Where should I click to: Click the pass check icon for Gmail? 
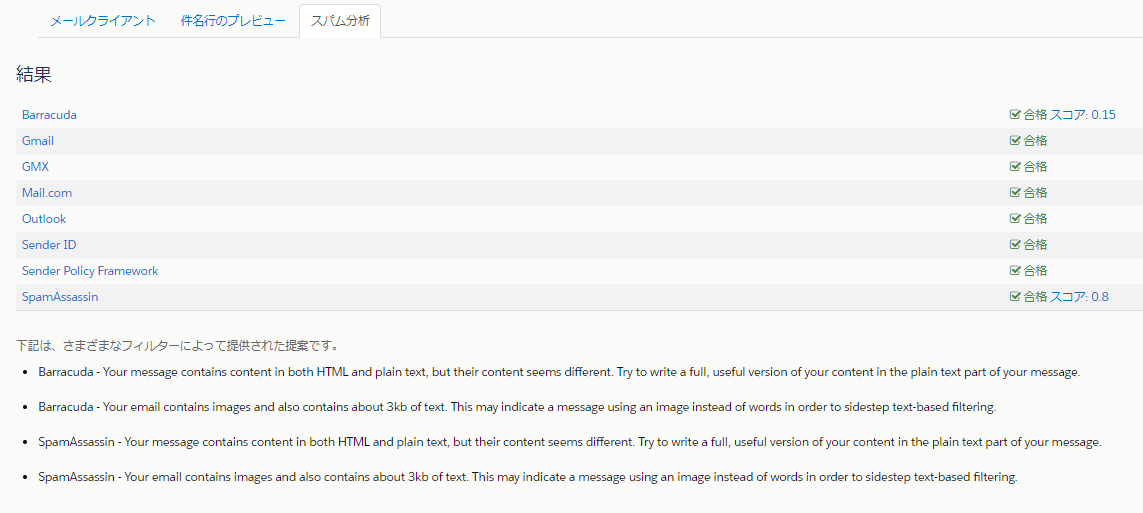(1015, 141)
